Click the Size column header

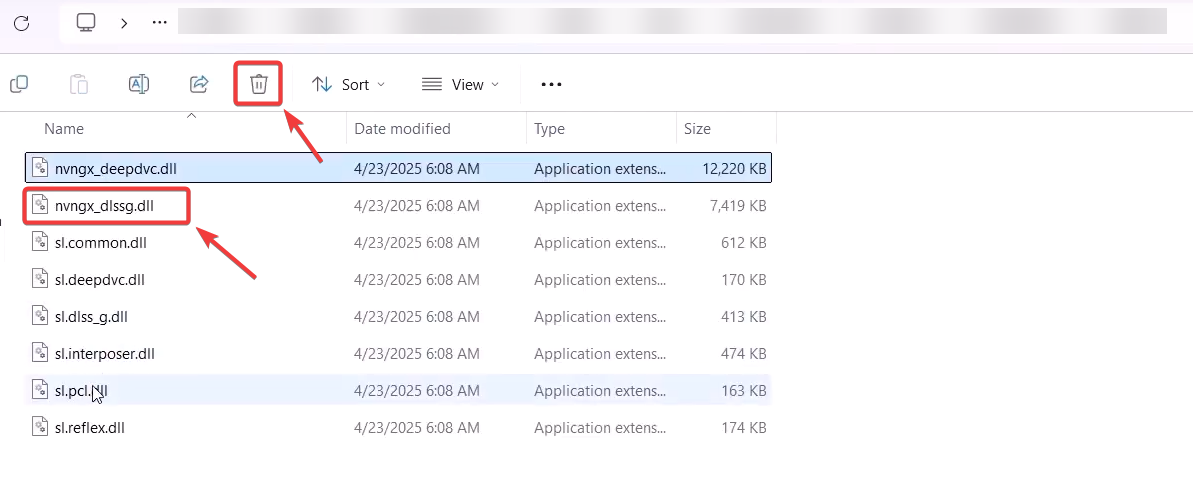tap(697, 129)
